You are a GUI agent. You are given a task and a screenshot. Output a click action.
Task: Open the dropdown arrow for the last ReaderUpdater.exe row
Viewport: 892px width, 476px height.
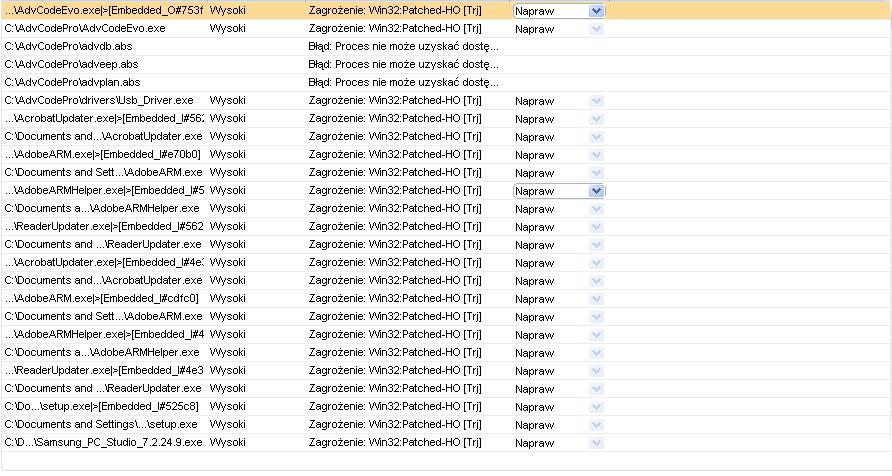[596, 388]
